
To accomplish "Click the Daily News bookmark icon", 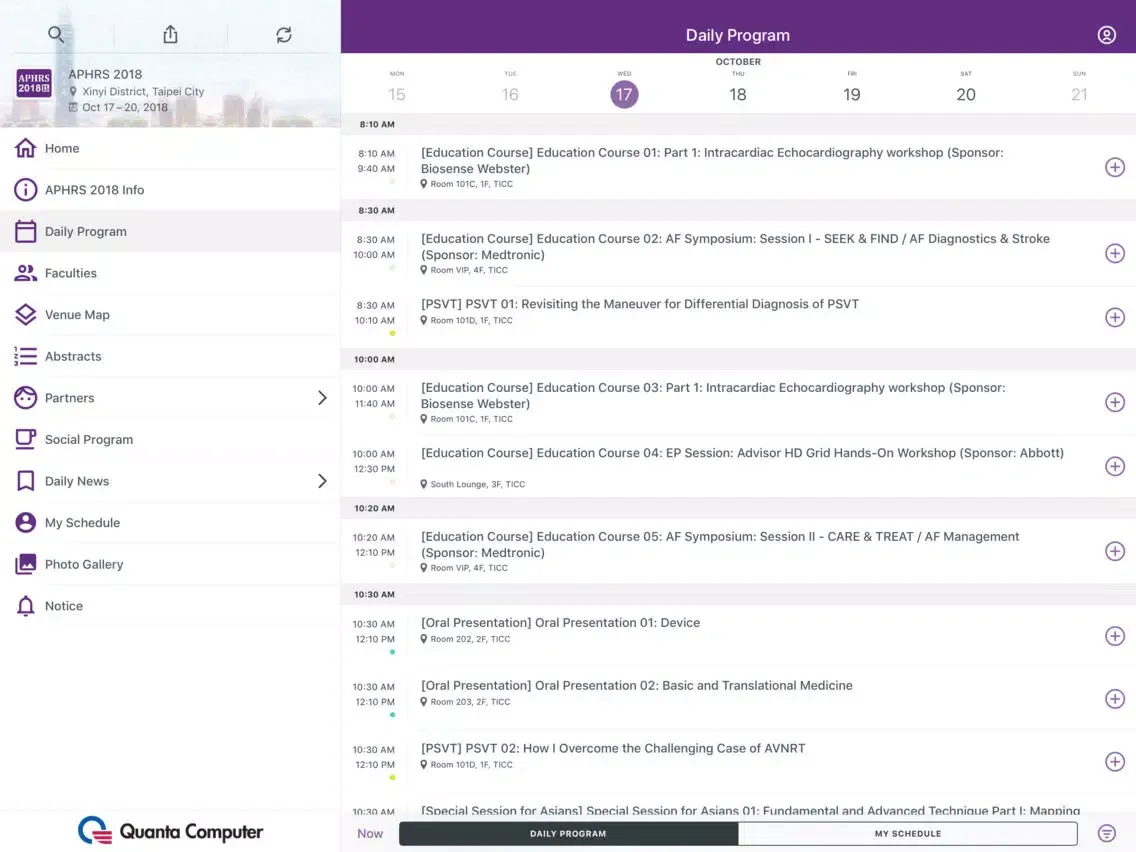I will tap(25, 481).
